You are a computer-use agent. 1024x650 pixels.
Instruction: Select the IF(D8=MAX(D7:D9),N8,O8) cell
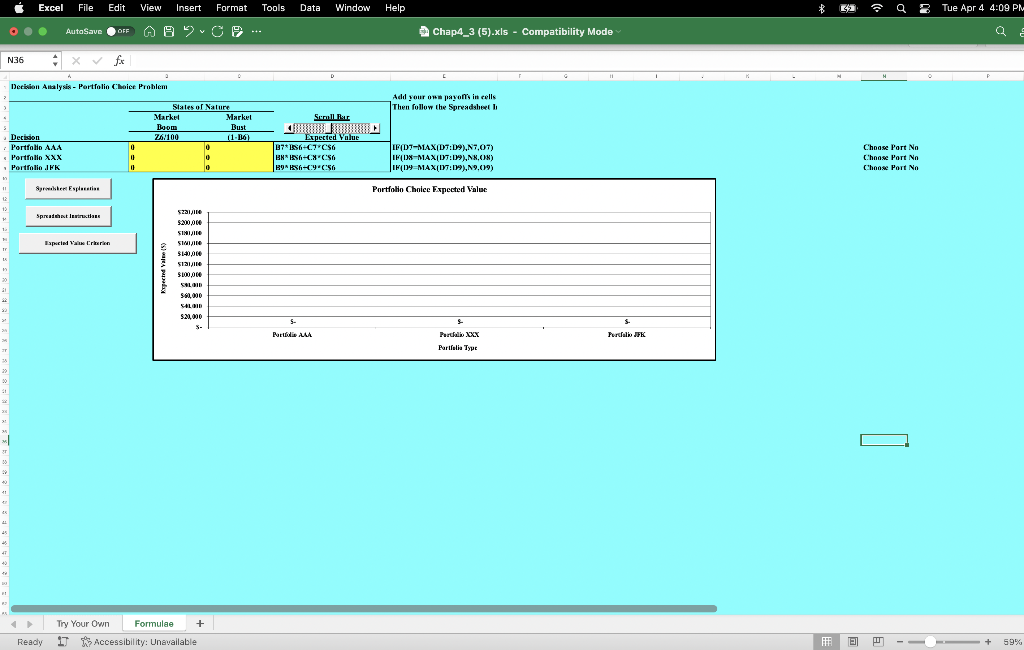point(443,157)
